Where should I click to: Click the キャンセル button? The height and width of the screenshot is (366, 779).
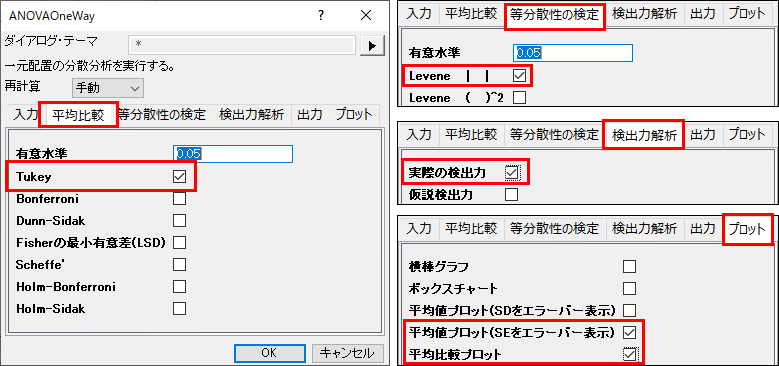347,353
